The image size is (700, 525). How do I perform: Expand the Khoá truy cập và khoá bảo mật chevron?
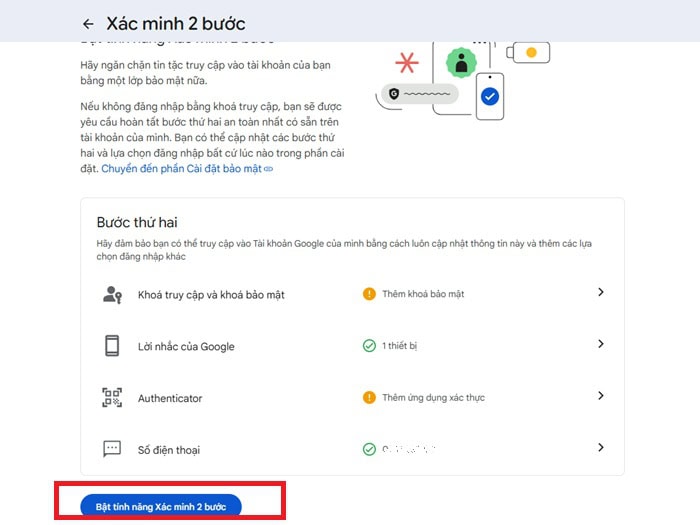click(x=601, y=292)
